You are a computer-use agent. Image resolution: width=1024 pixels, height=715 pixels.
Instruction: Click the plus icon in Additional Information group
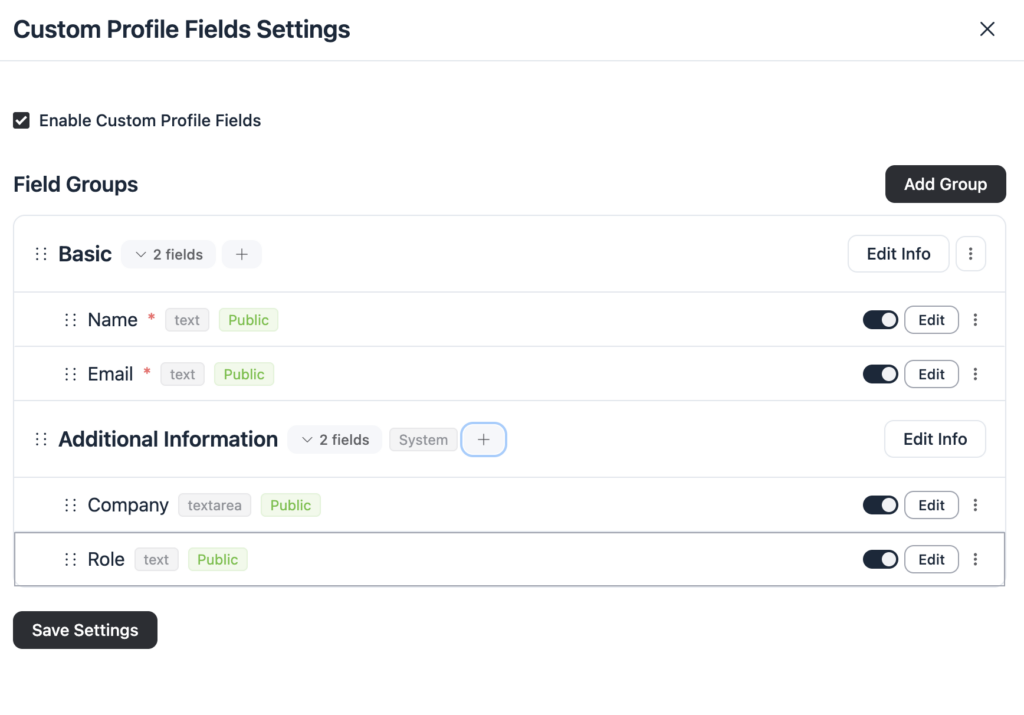point(483,439)
